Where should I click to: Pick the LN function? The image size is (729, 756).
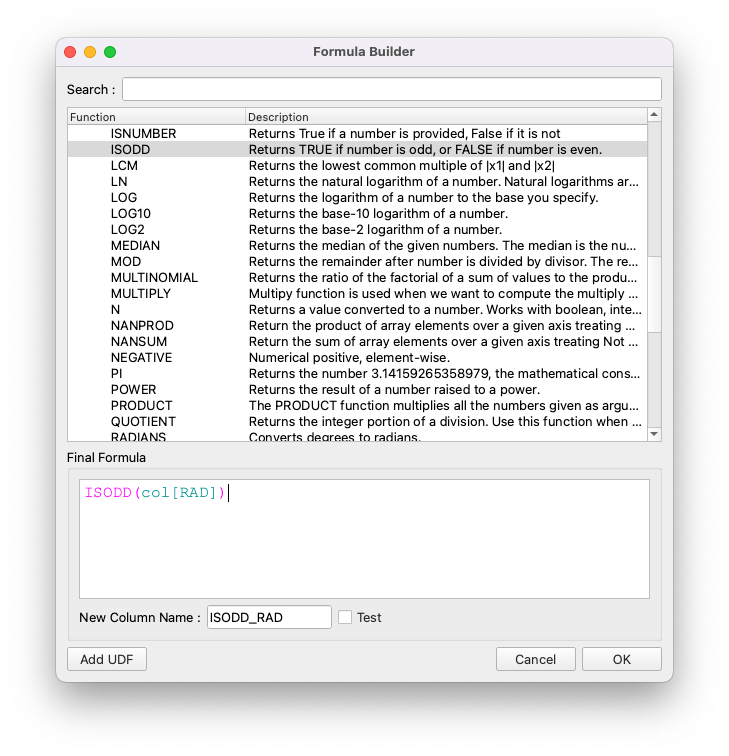[x=357, y=181]
